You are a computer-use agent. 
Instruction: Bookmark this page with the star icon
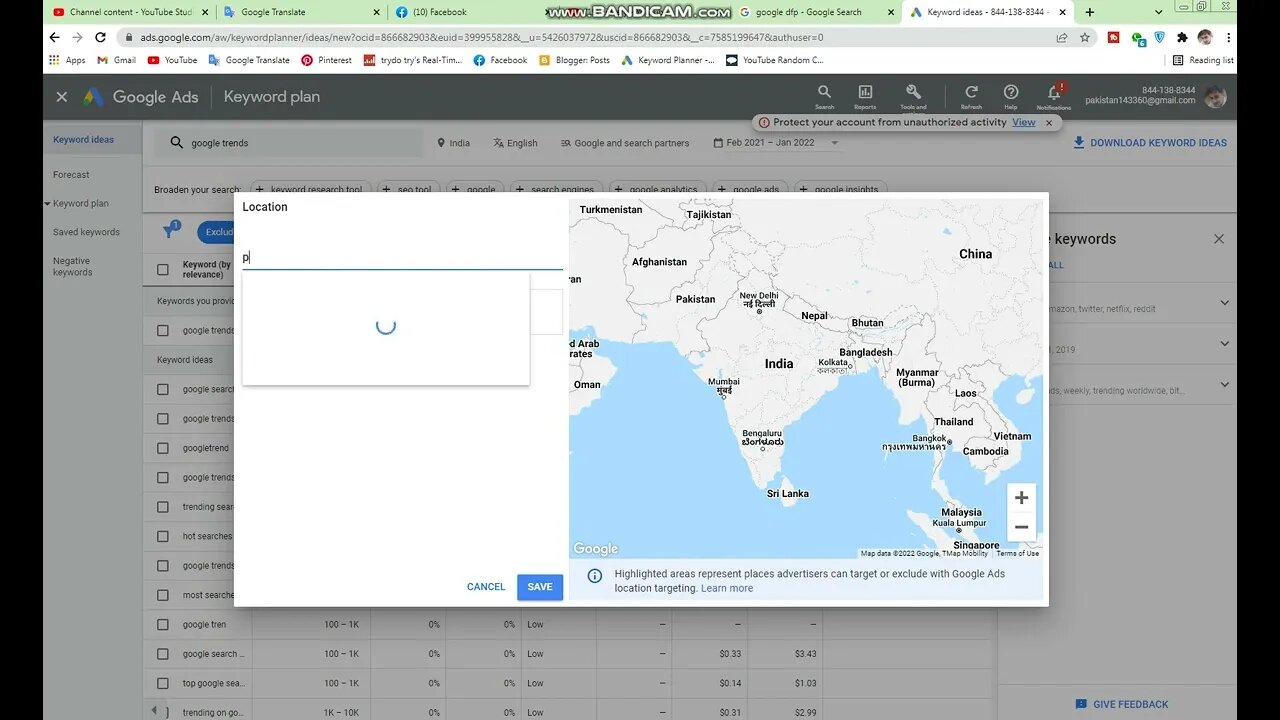click(x=1085, y=37)
